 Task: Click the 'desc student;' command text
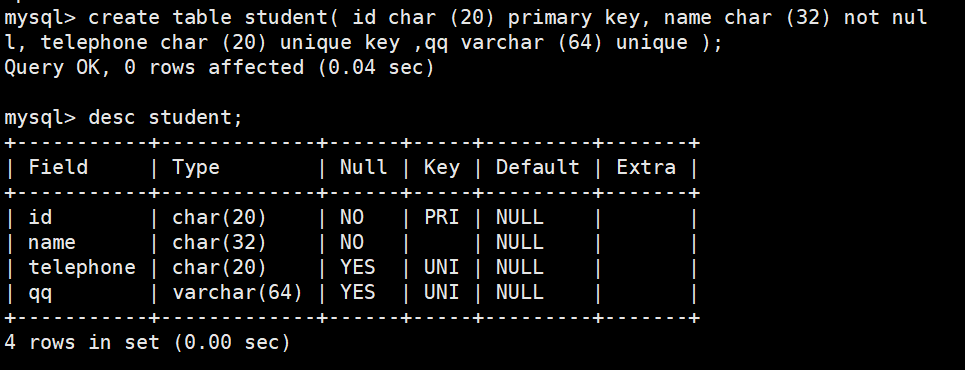(x=166, y=117)
